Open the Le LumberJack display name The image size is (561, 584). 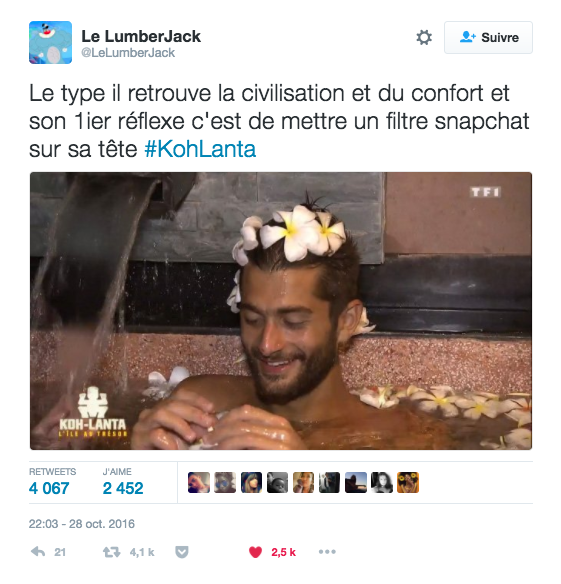(141, 36)
